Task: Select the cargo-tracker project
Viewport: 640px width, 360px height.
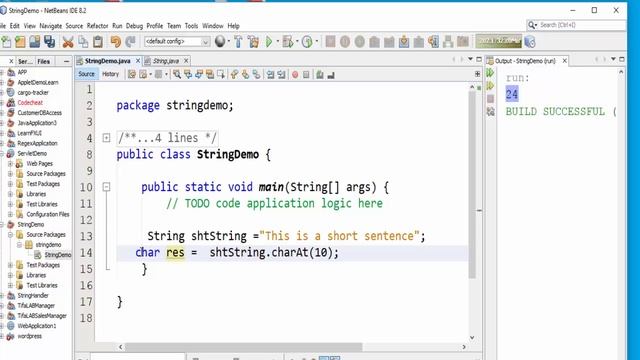Action: click(x=33, y=92)
